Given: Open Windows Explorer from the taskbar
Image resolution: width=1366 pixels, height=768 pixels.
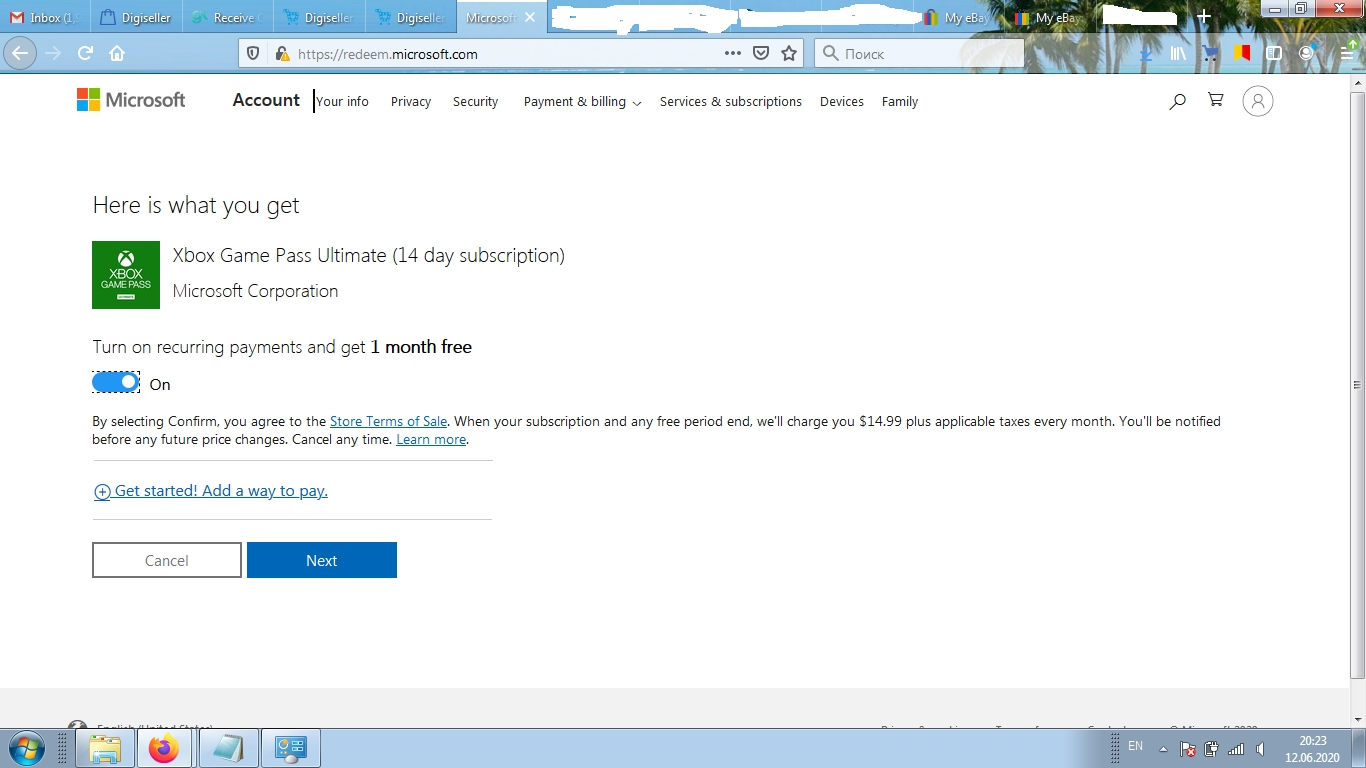Looking at the screenshot, I should [105, 748].
